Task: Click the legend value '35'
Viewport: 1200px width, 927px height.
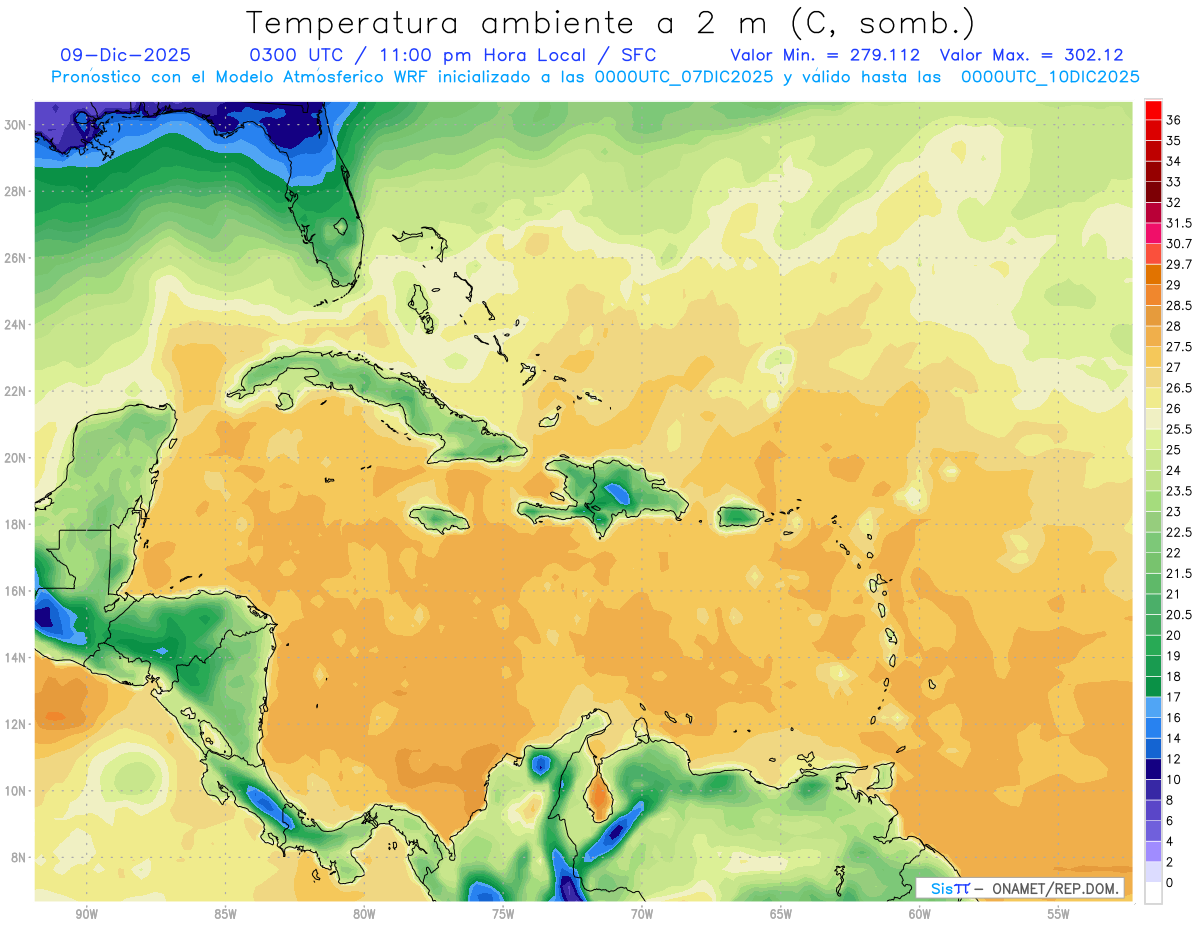Action: click(1173, 140)
